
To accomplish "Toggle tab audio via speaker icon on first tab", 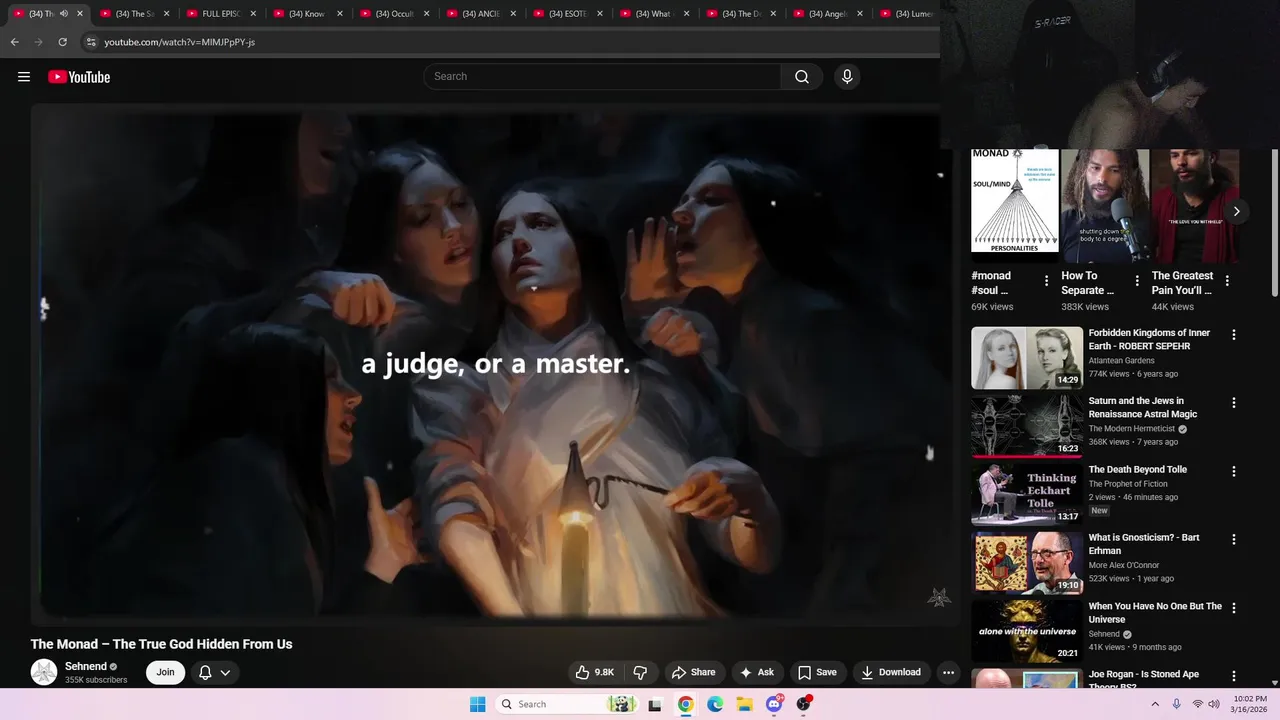I will pyautogui.click(x=64, y=14).
